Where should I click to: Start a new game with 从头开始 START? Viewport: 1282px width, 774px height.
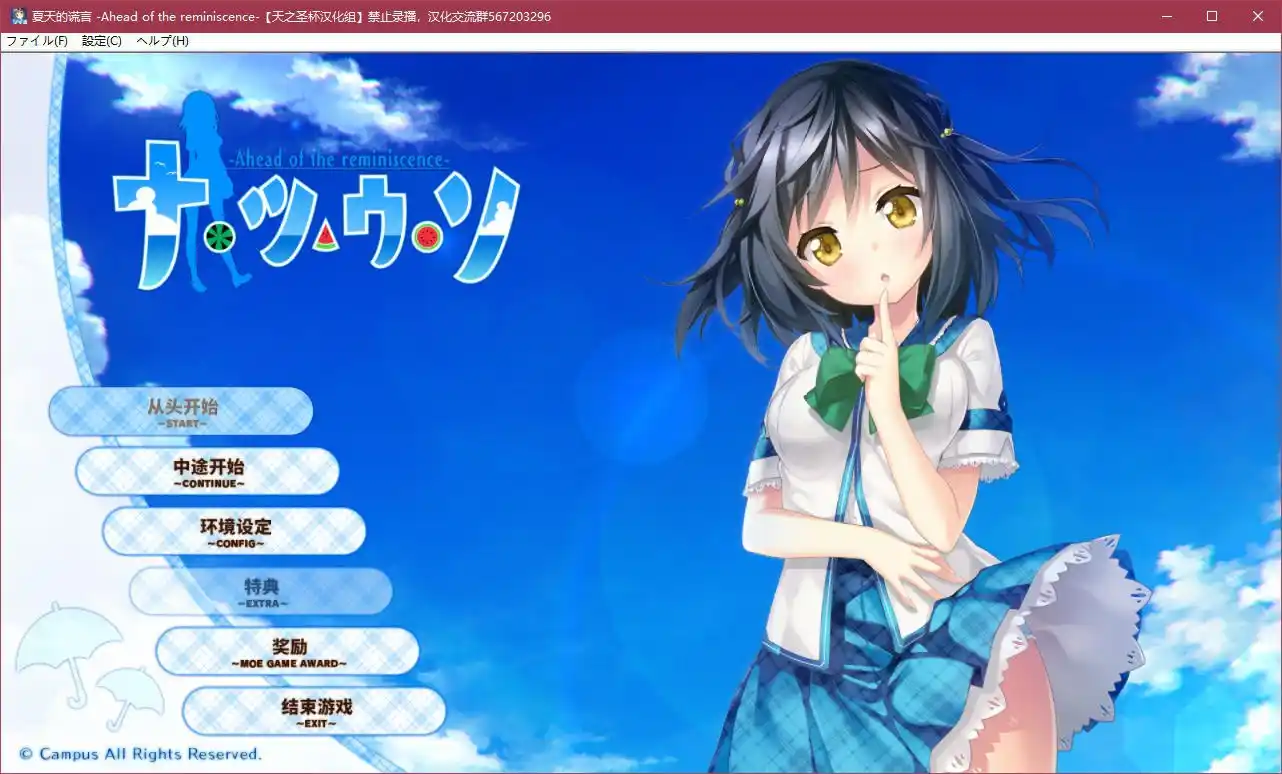click(x=180, y=411)
